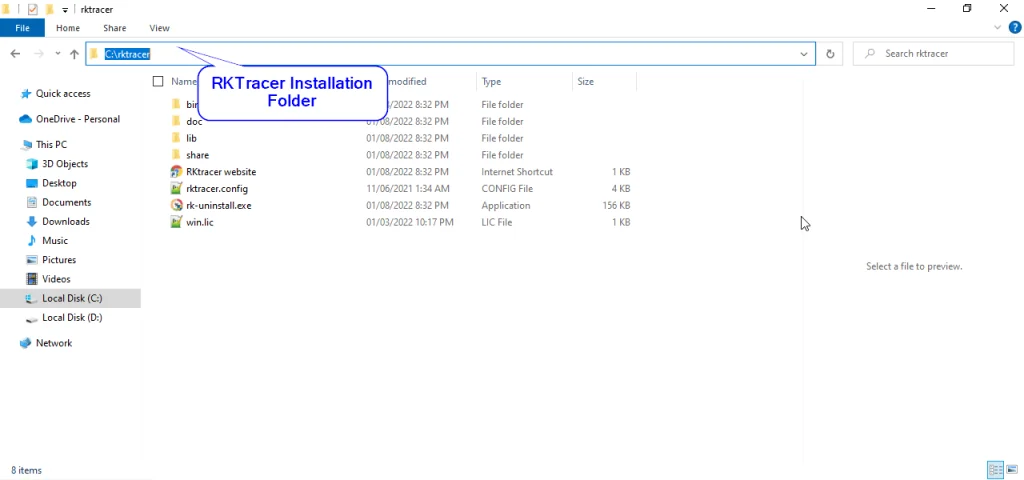Open Quick access in navigation pane

click(63, 94)
